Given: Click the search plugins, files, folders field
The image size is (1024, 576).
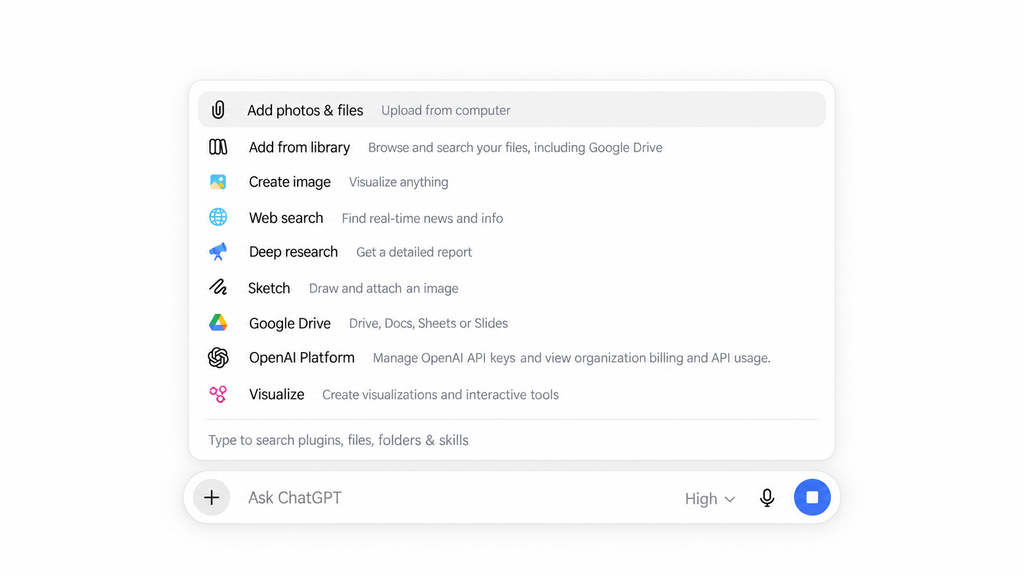Looking at the screenshot, I should (512, 440).
